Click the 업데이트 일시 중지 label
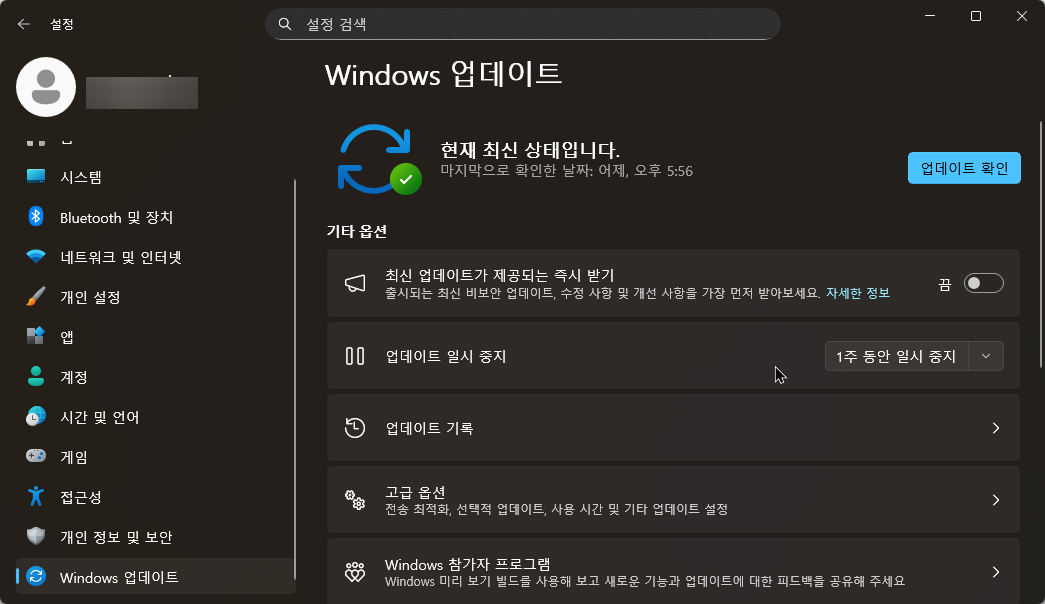1045x604 pixels. 446,356
